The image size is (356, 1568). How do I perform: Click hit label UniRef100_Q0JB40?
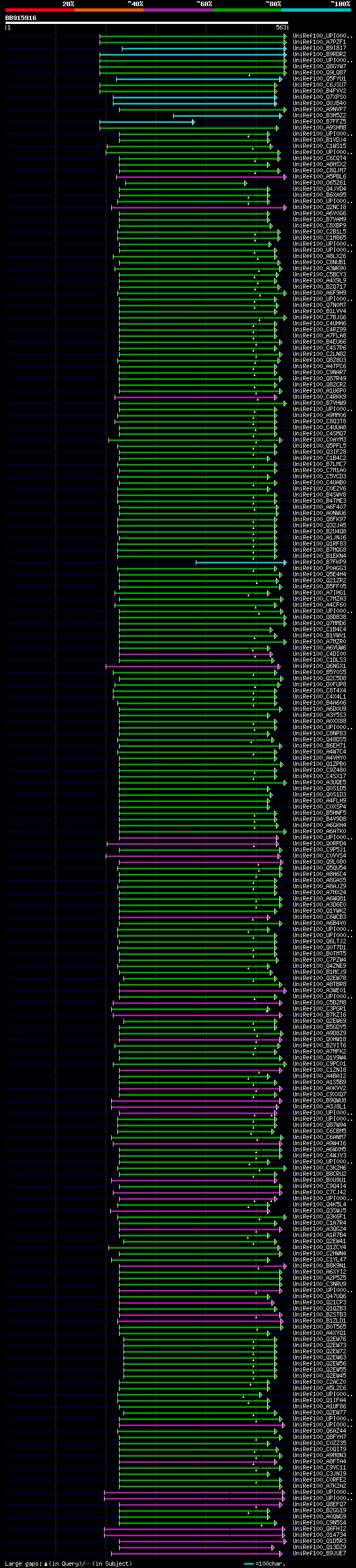coord(319,103)
